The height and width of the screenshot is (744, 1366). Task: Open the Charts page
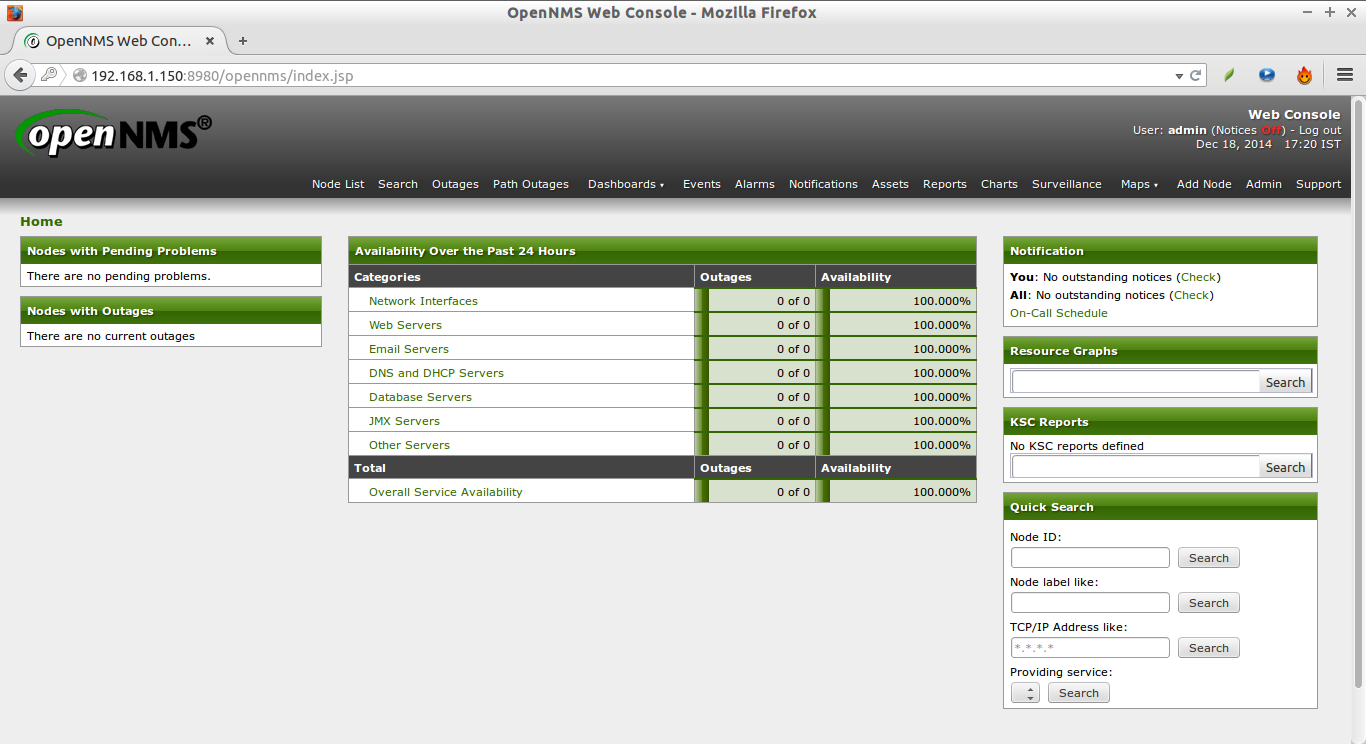pos(999,184)
